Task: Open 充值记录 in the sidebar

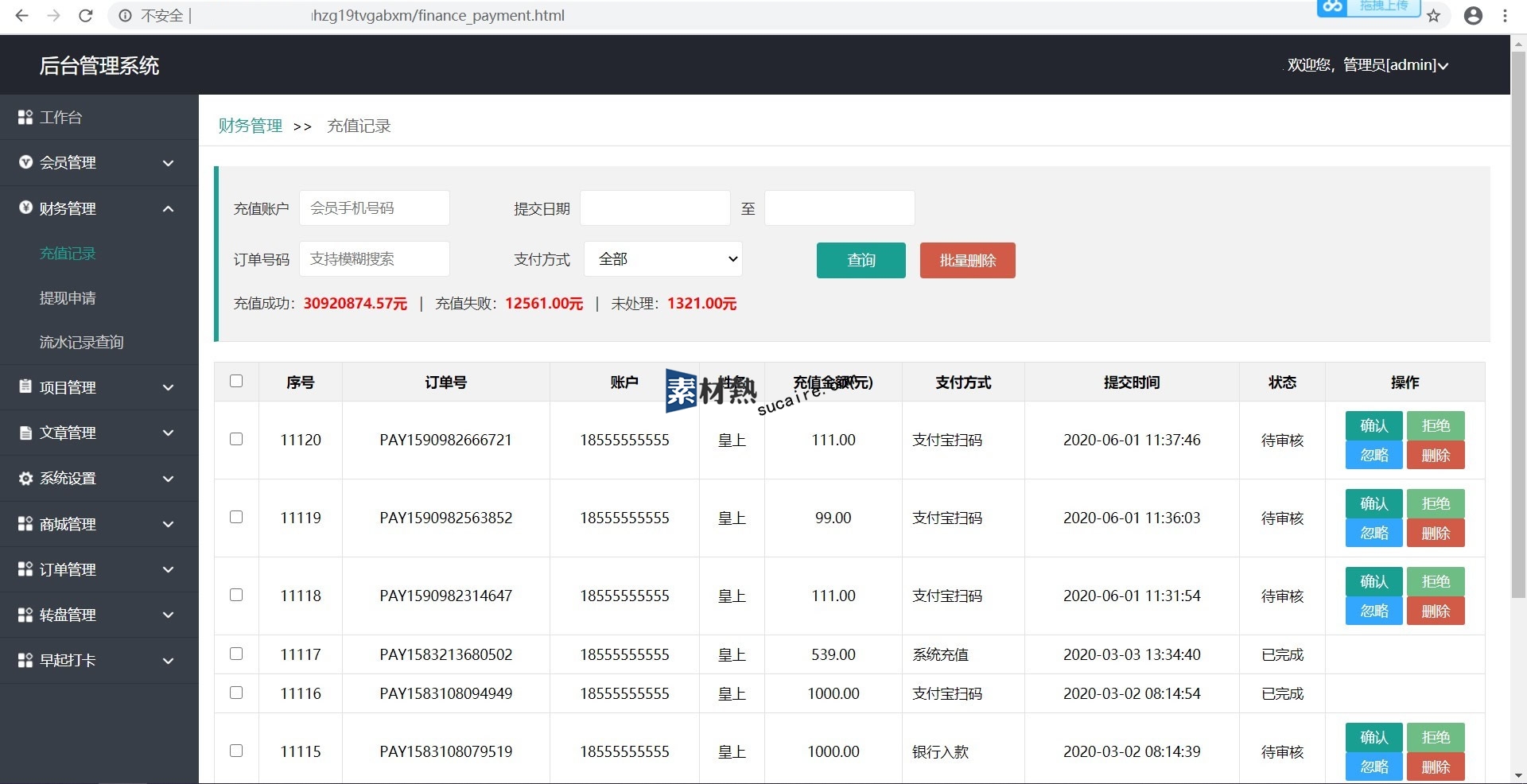Action: 68,253
